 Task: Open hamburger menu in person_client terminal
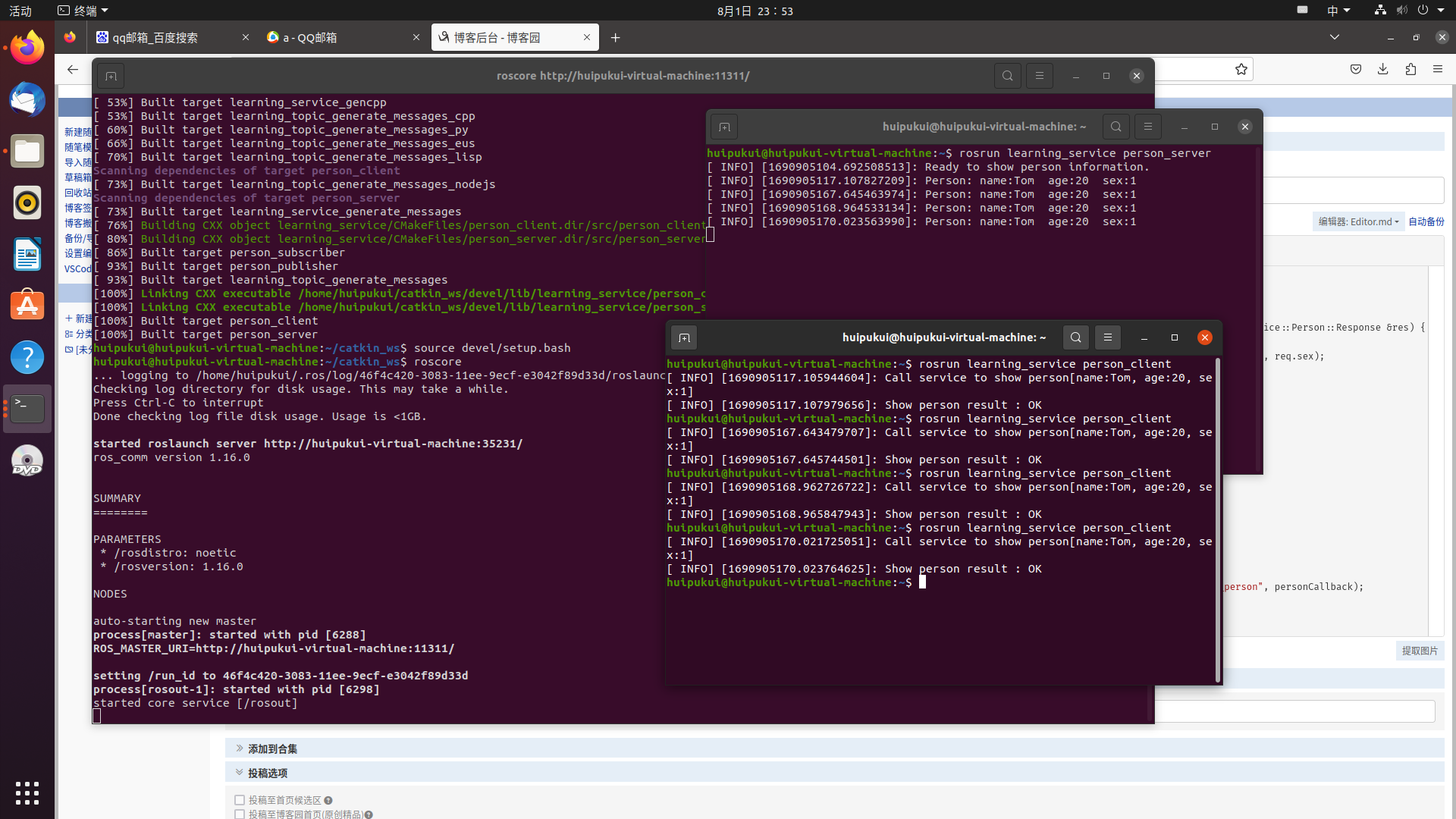(1108, 337)
